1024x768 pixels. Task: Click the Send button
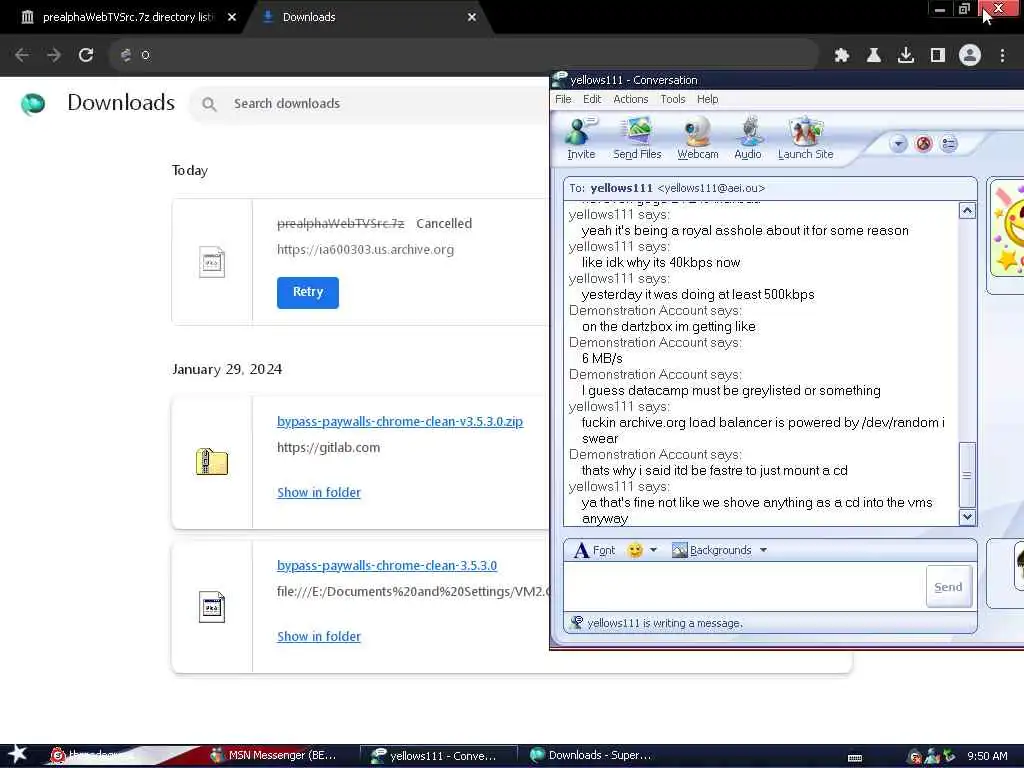(948, 586)
